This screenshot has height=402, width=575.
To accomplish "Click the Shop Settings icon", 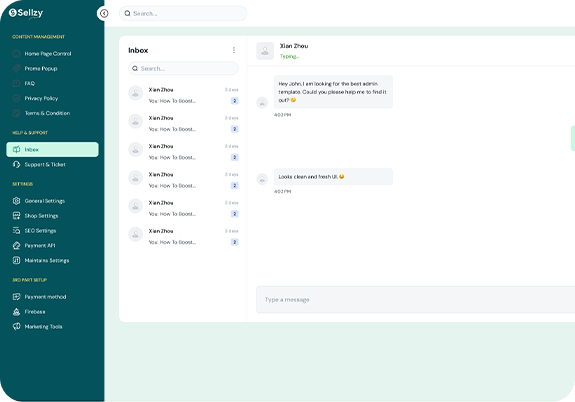I will 17,216.
